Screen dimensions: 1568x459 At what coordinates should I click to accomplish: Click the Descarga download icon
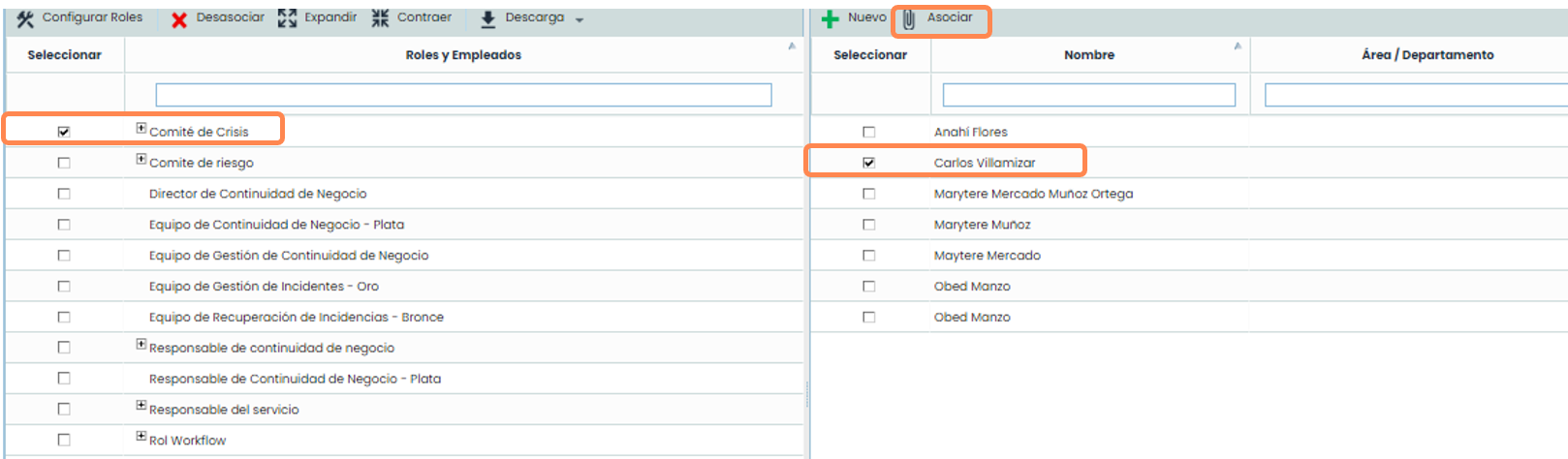coord(488,18)
